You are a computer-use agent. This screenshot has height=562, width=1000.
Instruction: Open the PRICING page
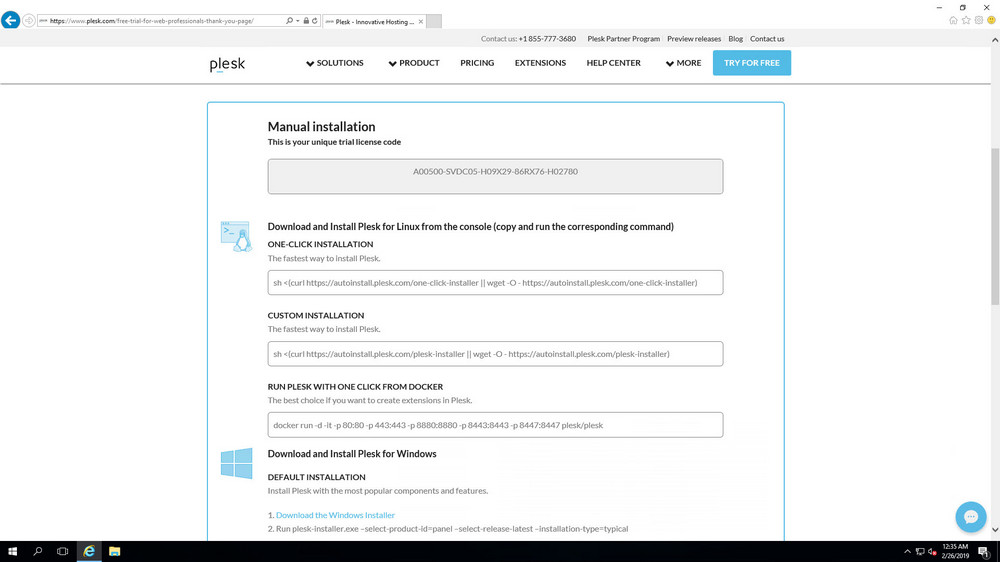pyautogui.click(x=477, y=63)
